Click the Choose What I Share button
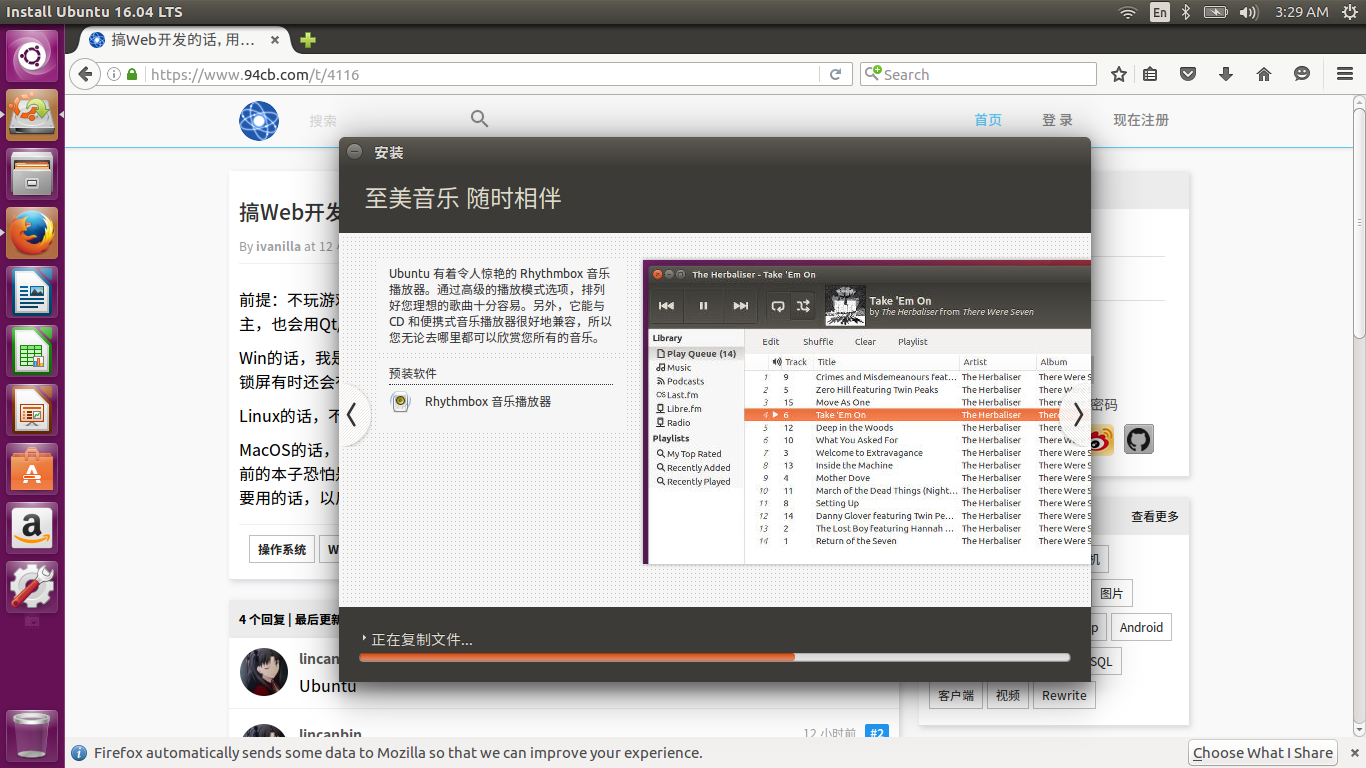 pyautogui.click(x=1264, y=753)
